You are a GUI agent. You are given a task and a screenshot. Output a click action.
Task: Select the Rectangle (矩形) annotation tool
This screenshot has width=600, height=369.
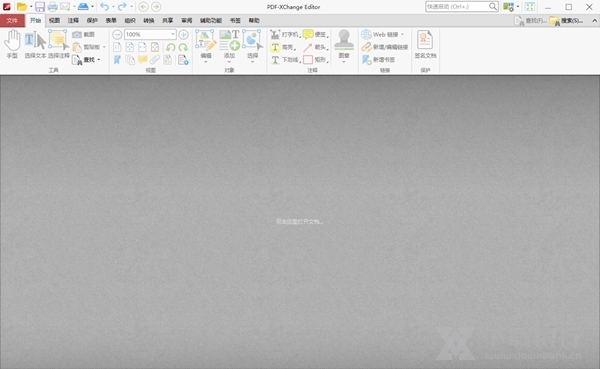pyautogui.click(x=316, y=60)
